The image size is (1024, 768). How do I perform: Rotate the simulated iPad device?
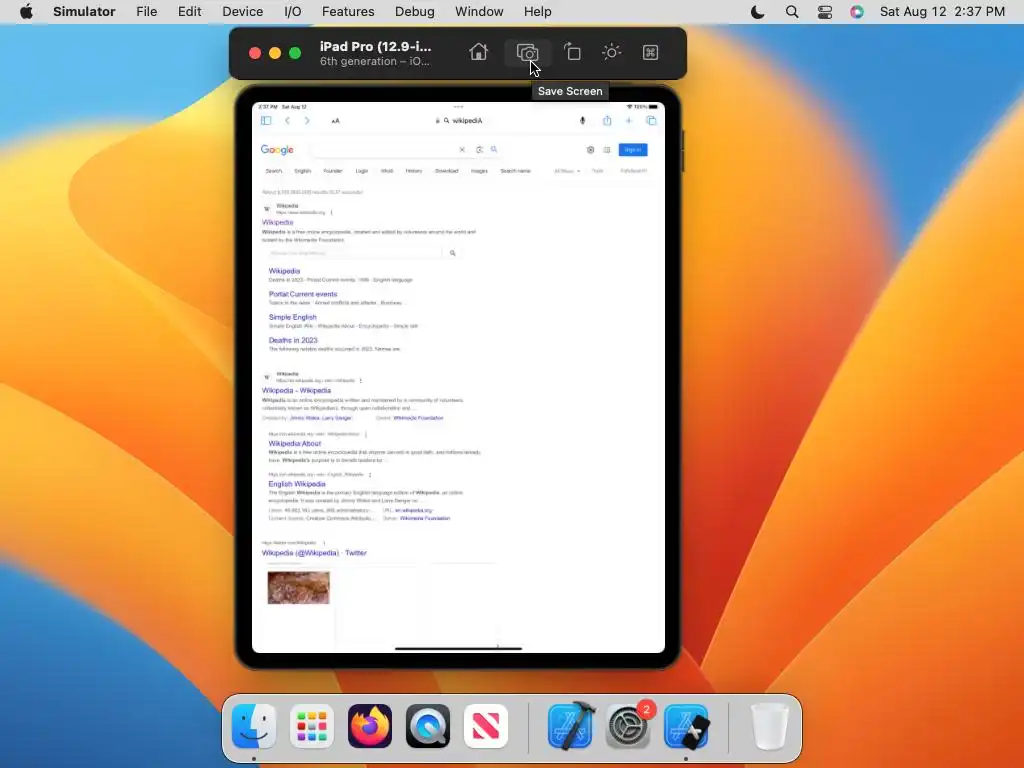pyautogui.click(x=572, y=52)
